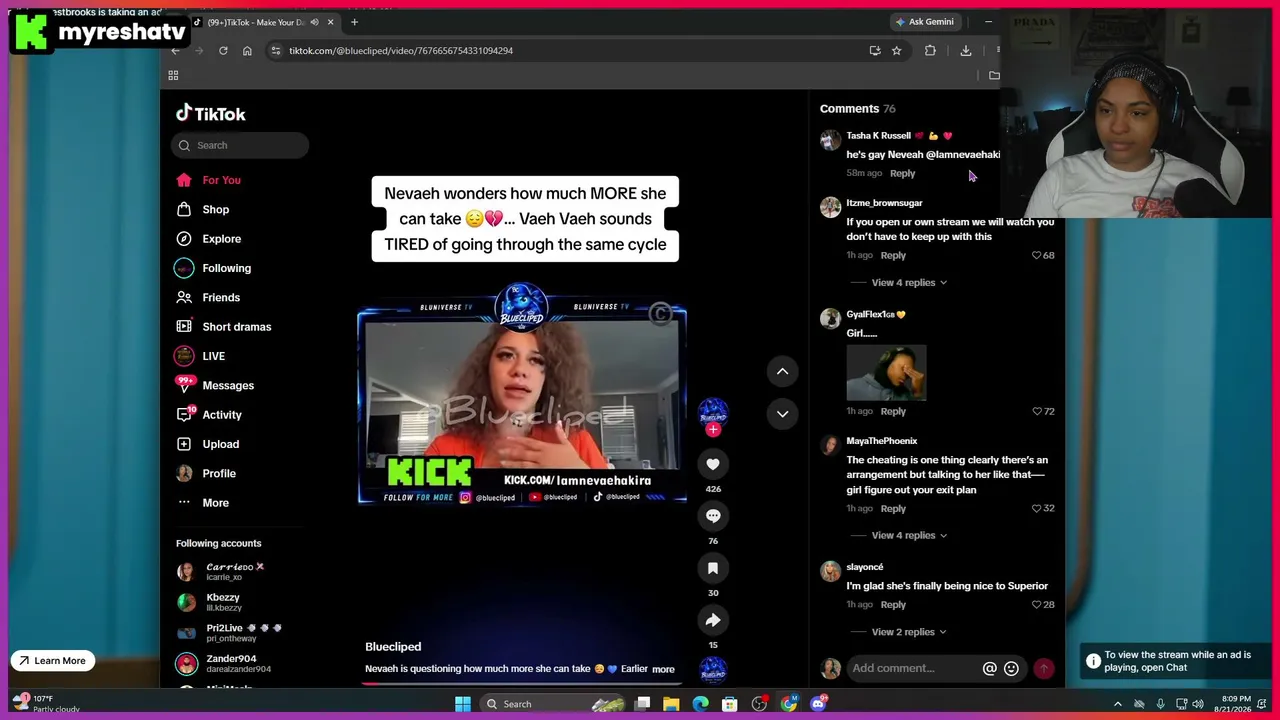
Task: Open Discord from the taskbar
Action: 818,704
